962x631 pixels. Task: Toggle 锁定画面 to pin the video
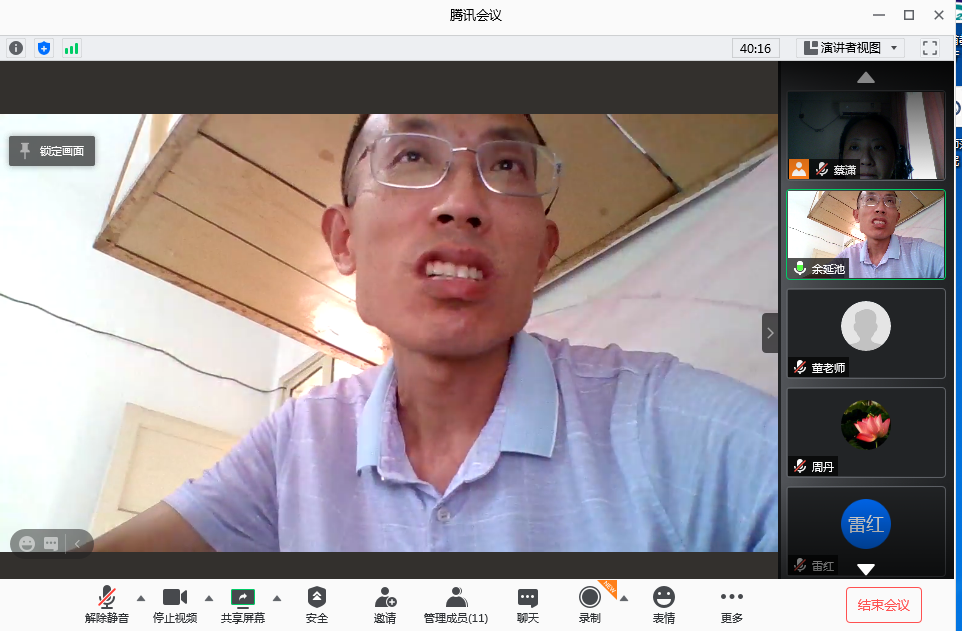[51, 151]
